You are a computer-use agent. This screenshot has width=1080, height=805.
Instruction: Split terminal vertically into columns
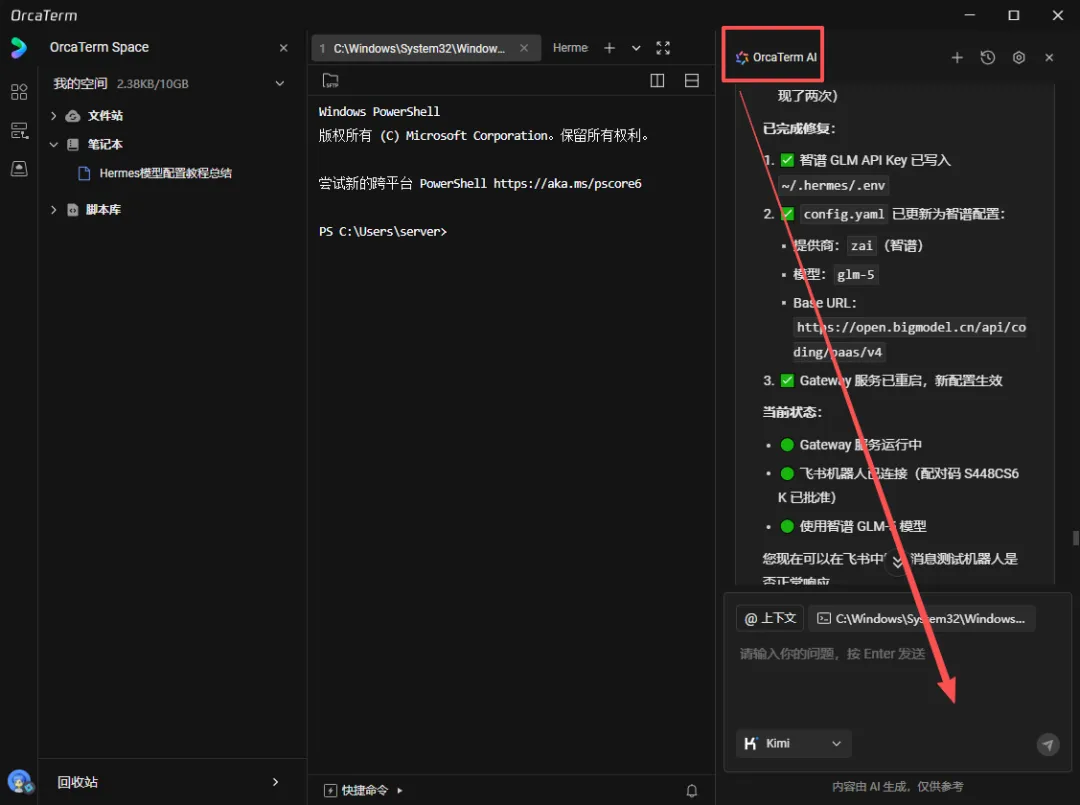point(657,81)
